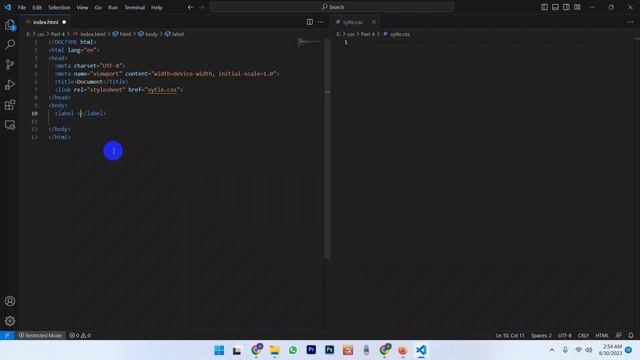
Task: Open the Run and Debug view
Action: click(10, 84)
